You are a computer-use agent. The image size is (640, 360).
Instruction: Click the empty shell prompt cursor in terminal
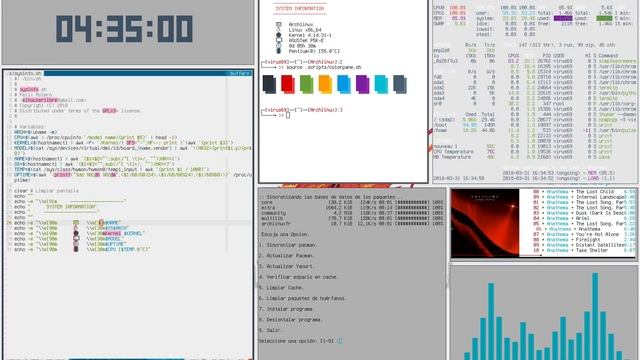[288, 116]
